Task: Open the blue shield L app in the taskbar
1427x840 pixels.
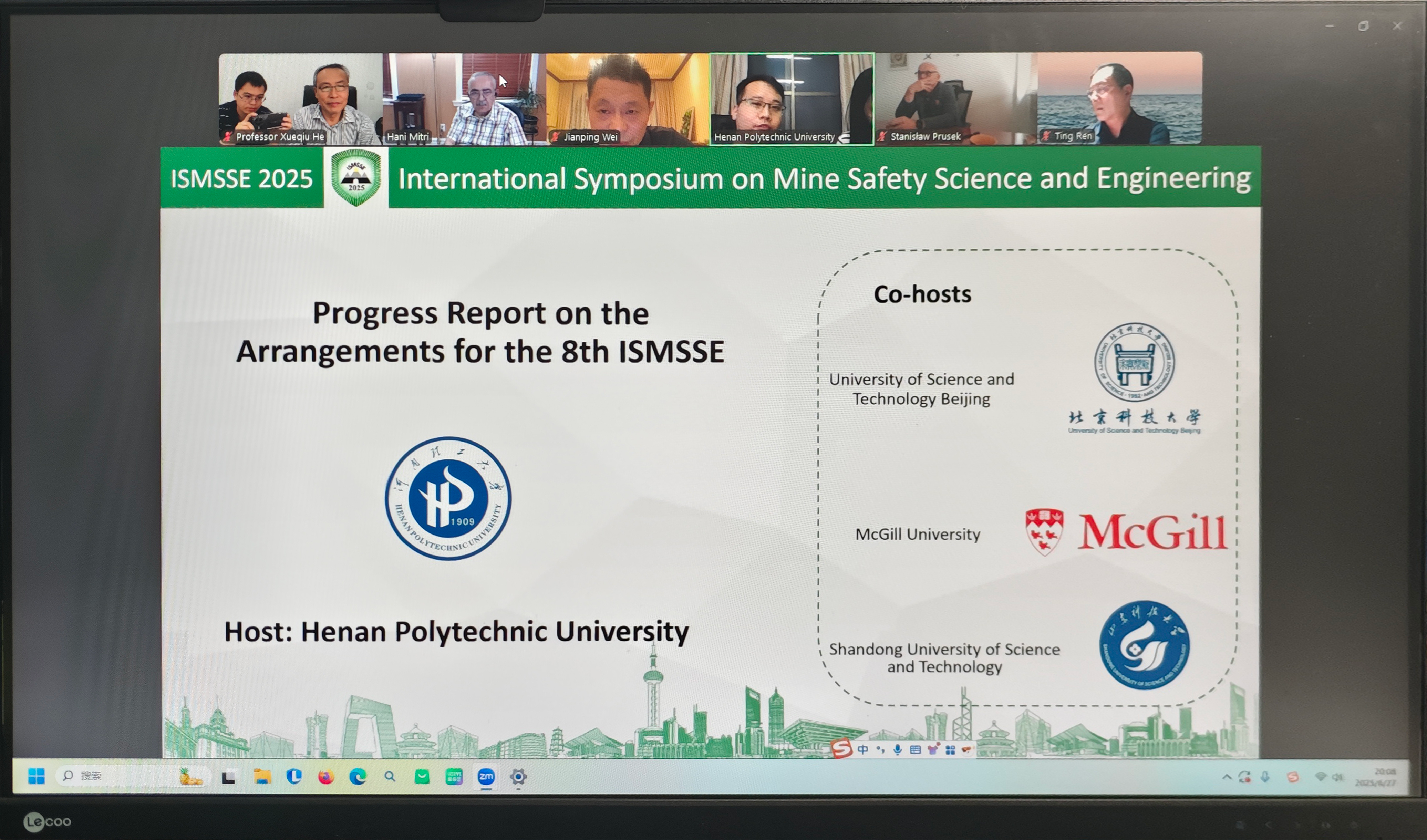Action: pos(294,777)
